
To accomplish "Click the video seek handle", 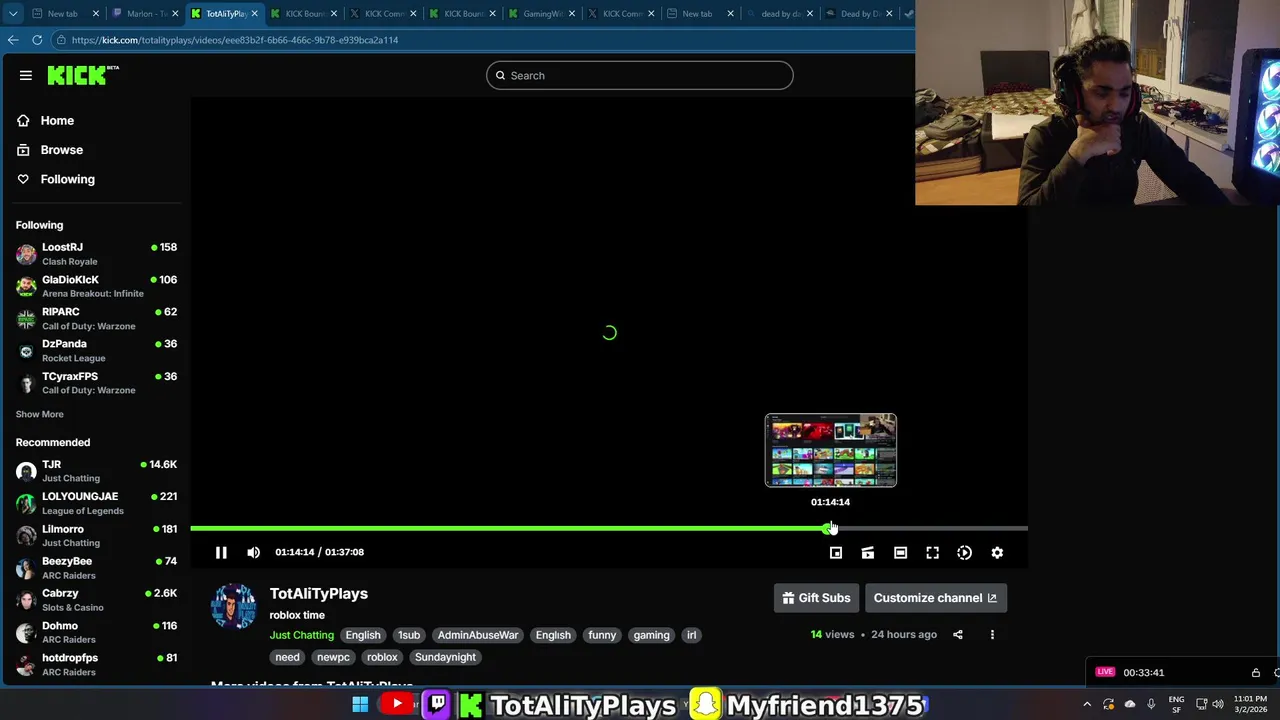I will click(x=828, y=528).
